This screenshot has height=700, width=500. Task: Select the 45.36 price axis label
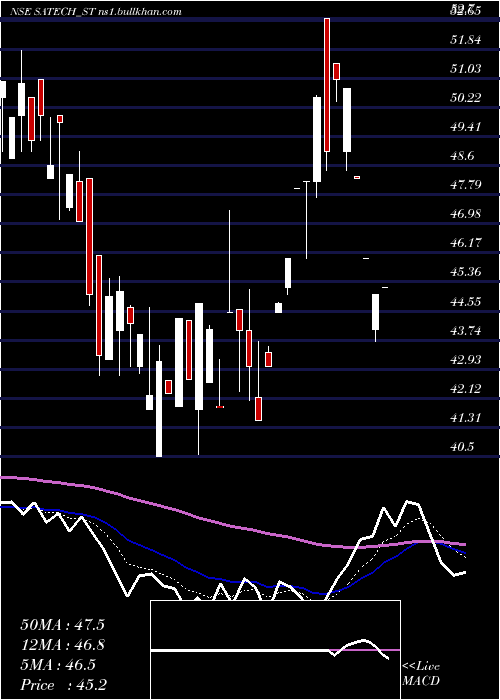(x=466, y=272)
